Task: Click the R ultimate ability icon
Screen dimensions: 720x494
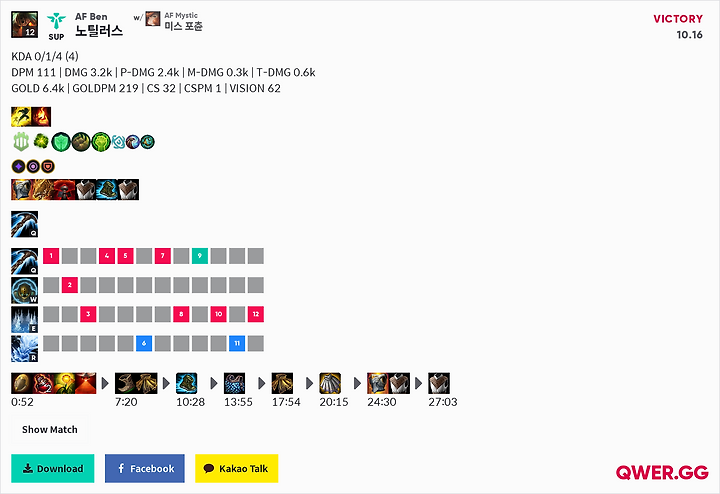Action: click(x=24, y=348)
